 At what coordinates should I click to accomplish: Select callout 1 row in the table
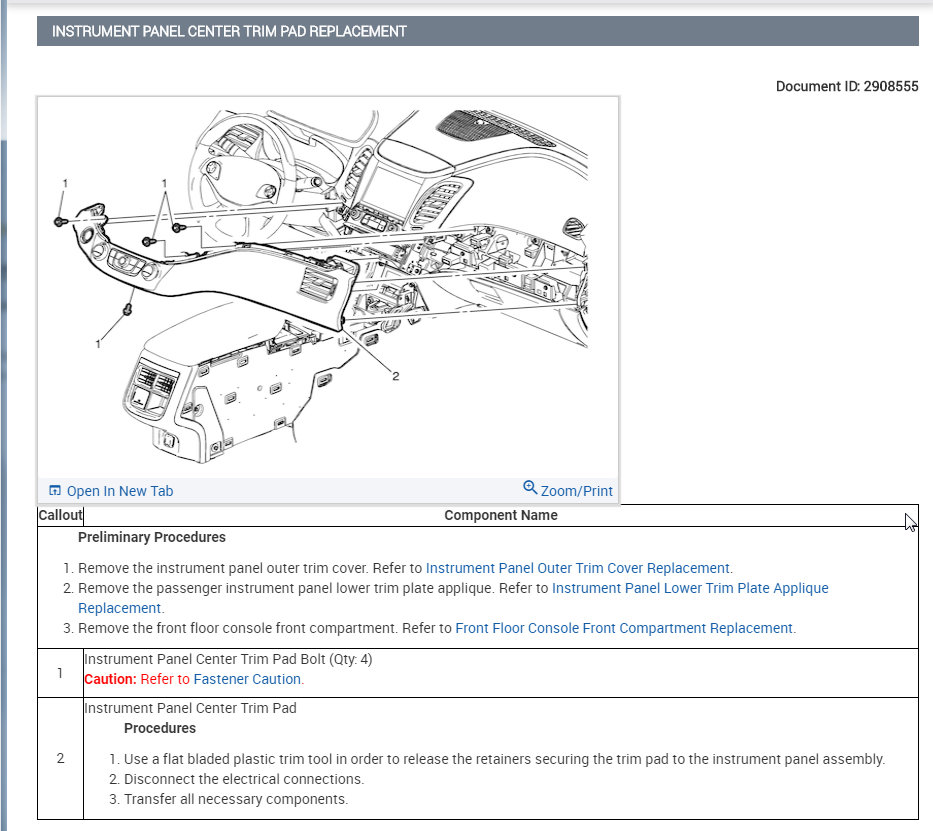60,672
